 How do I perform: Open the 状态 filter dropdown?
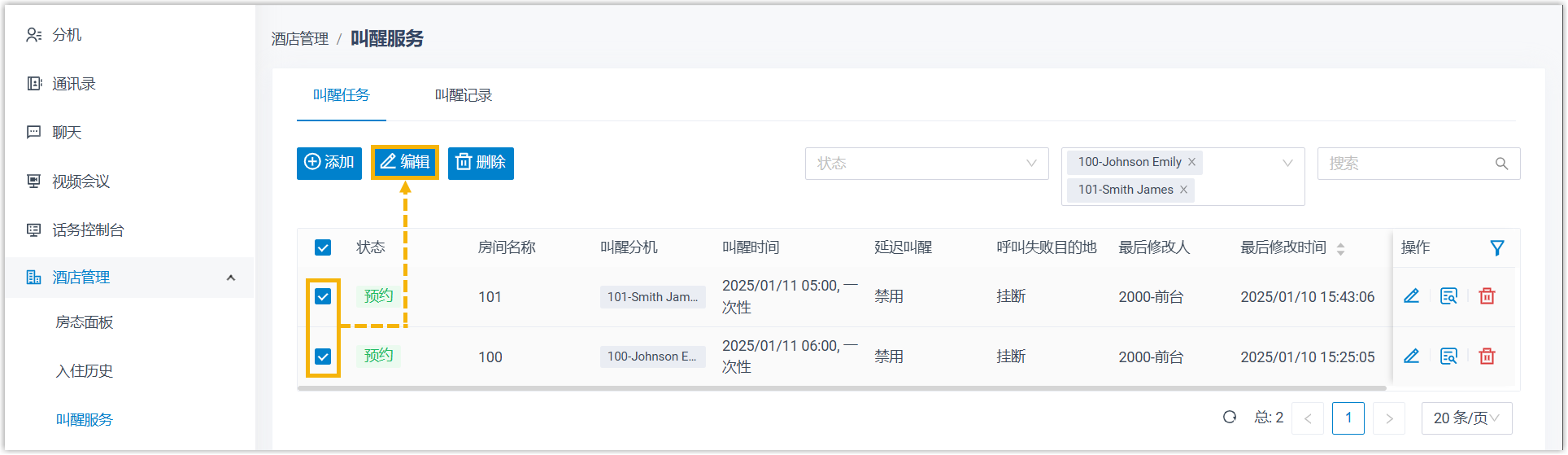[926, 164]
